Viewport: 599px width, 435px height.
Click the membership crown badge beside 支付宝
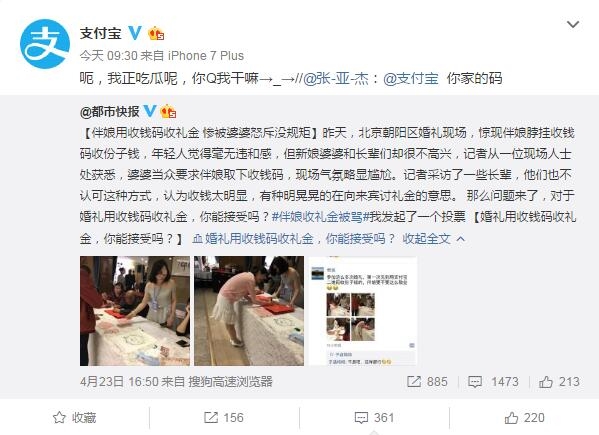[x=156, y=34]
